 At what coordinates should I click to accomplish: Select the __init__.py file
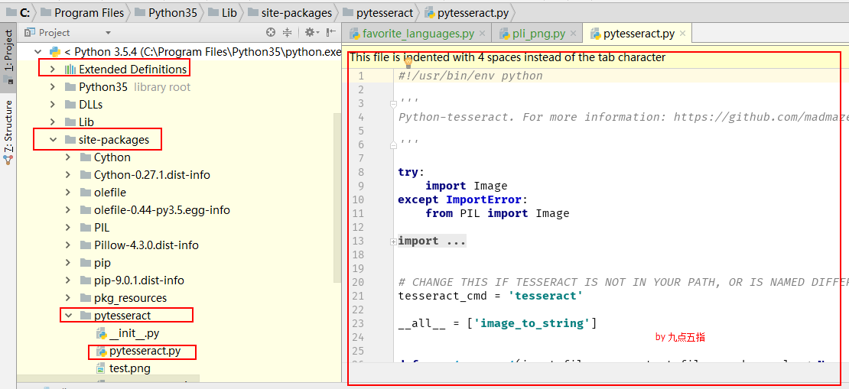(127, 333)
